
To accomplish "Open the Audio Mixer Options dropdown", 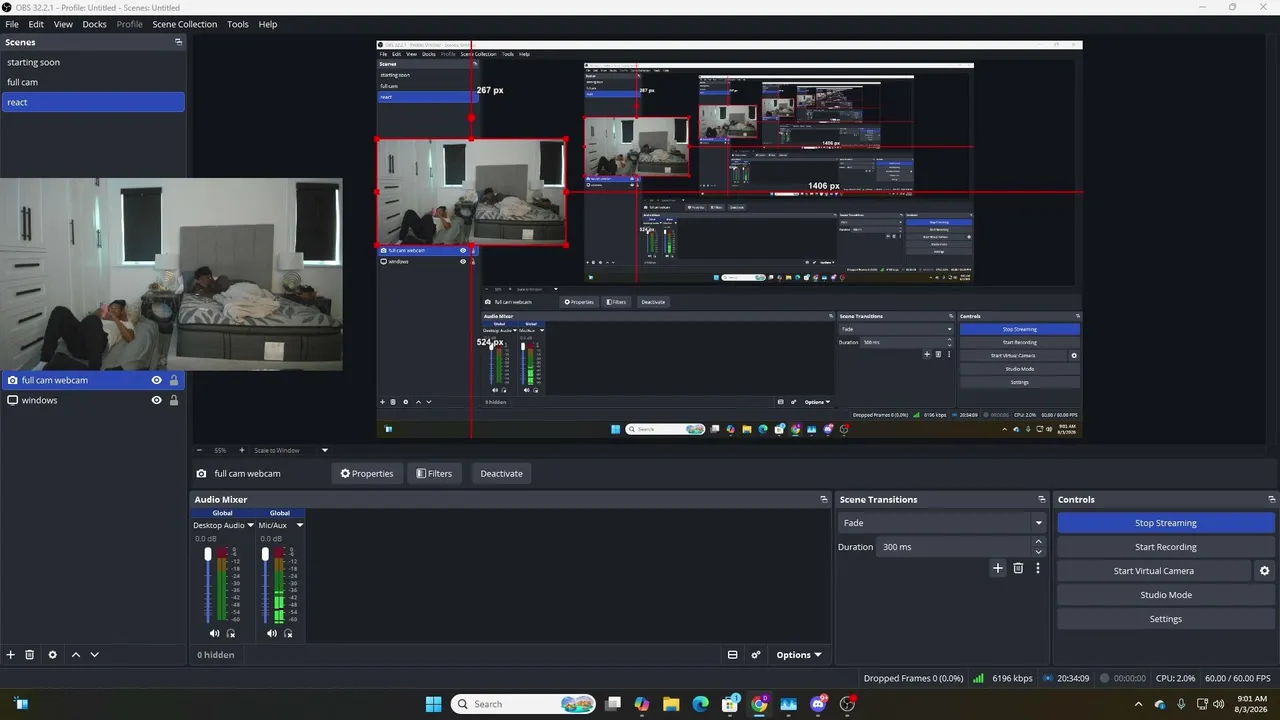I will coord(799,655).
